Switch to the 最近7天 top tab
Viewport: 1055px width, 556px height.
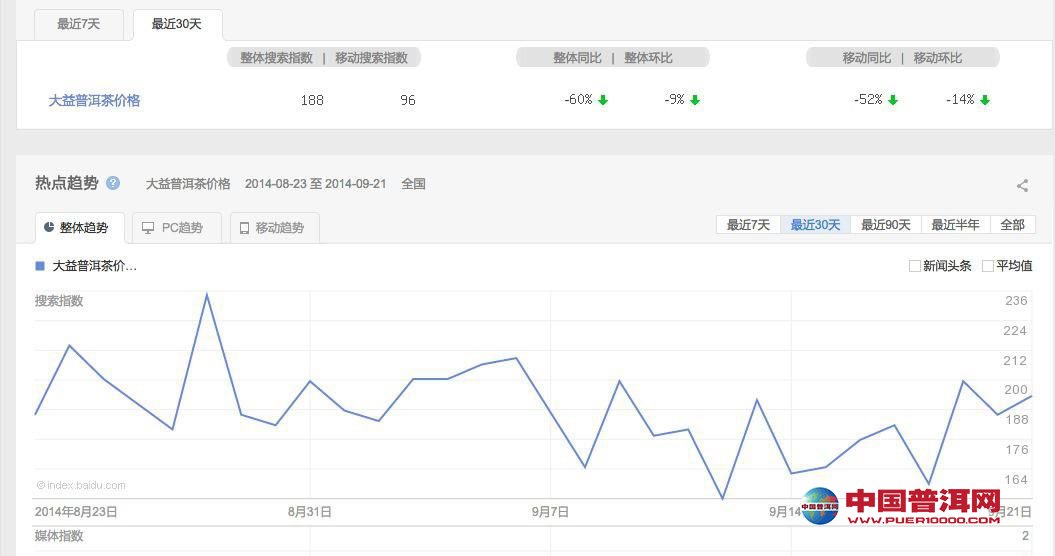click(x=79, y=24)
